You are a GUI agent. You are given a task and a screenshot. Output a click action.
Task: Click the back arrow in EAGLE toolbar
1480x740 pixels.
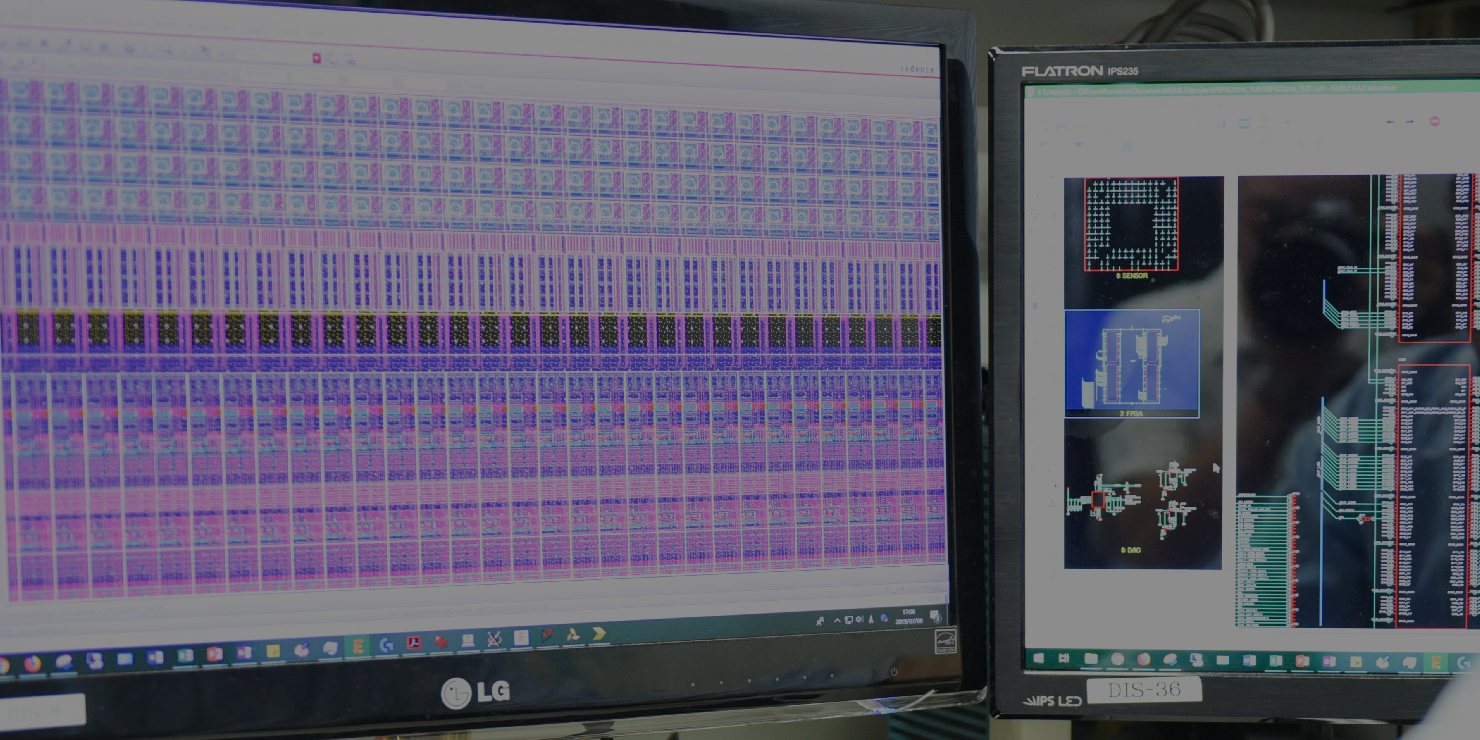(x=1391, y=121)
